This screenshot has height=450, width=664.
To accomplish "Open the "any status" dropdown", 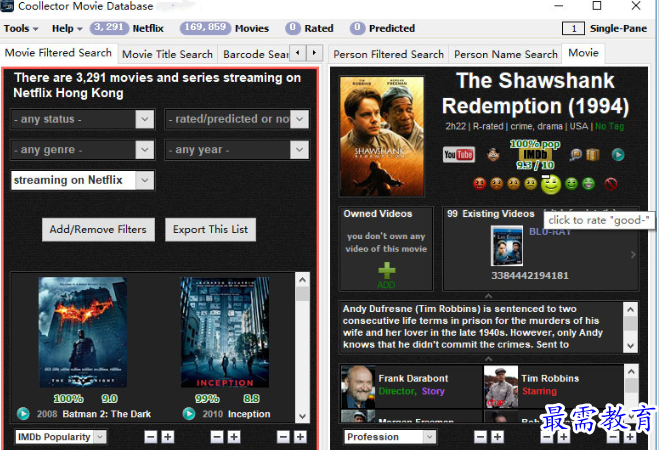I will click(83, 119).
